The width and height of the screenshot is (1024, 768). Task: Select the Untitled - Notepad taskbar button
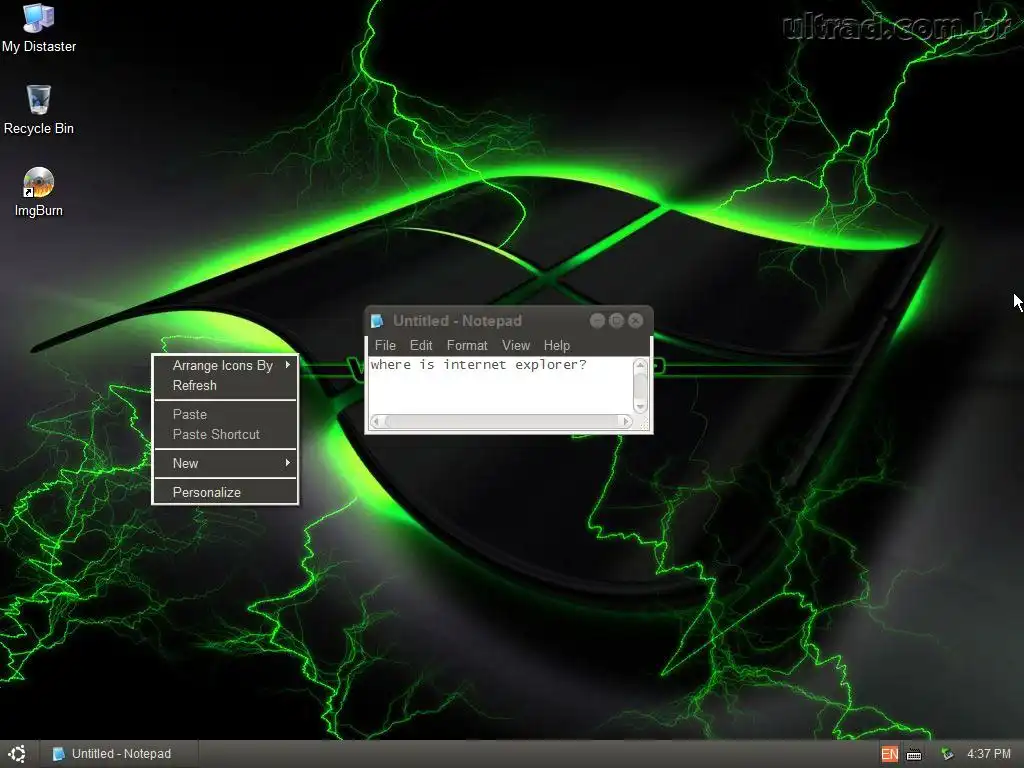click(x=118, y=754)
